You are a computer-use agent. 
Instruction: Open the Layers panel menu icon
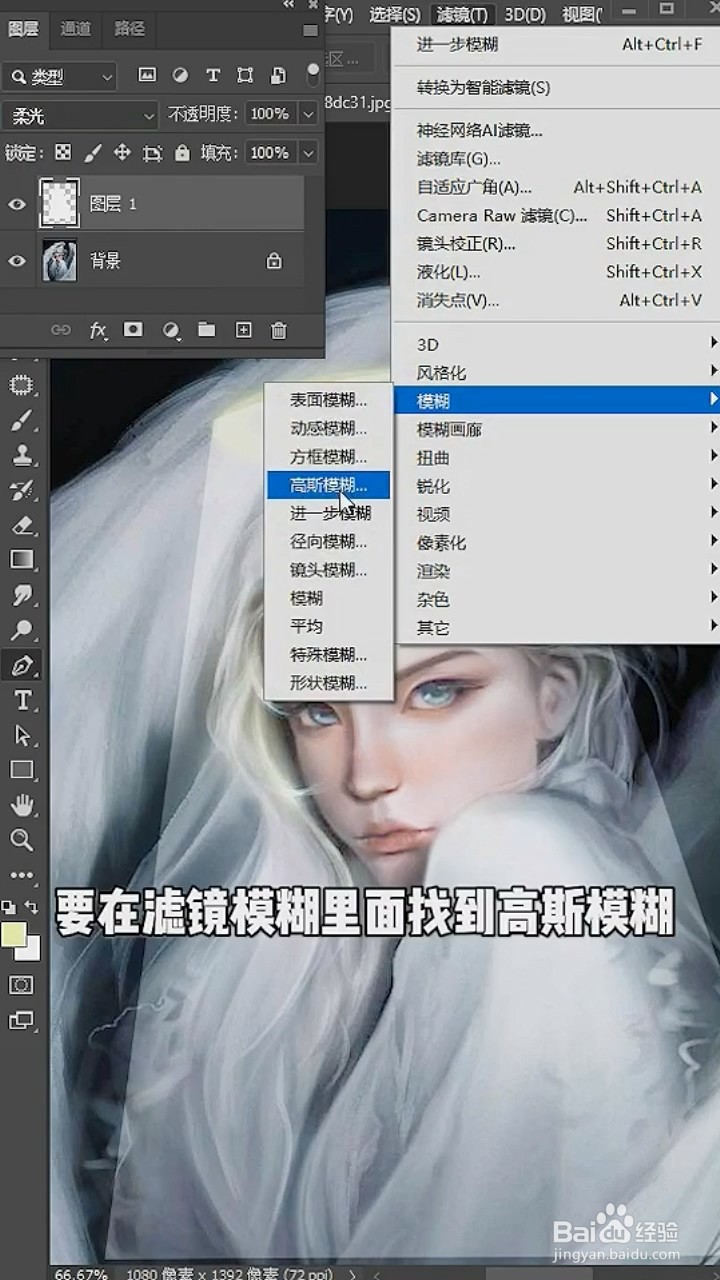pyautogui.click(x=309, y=30)
